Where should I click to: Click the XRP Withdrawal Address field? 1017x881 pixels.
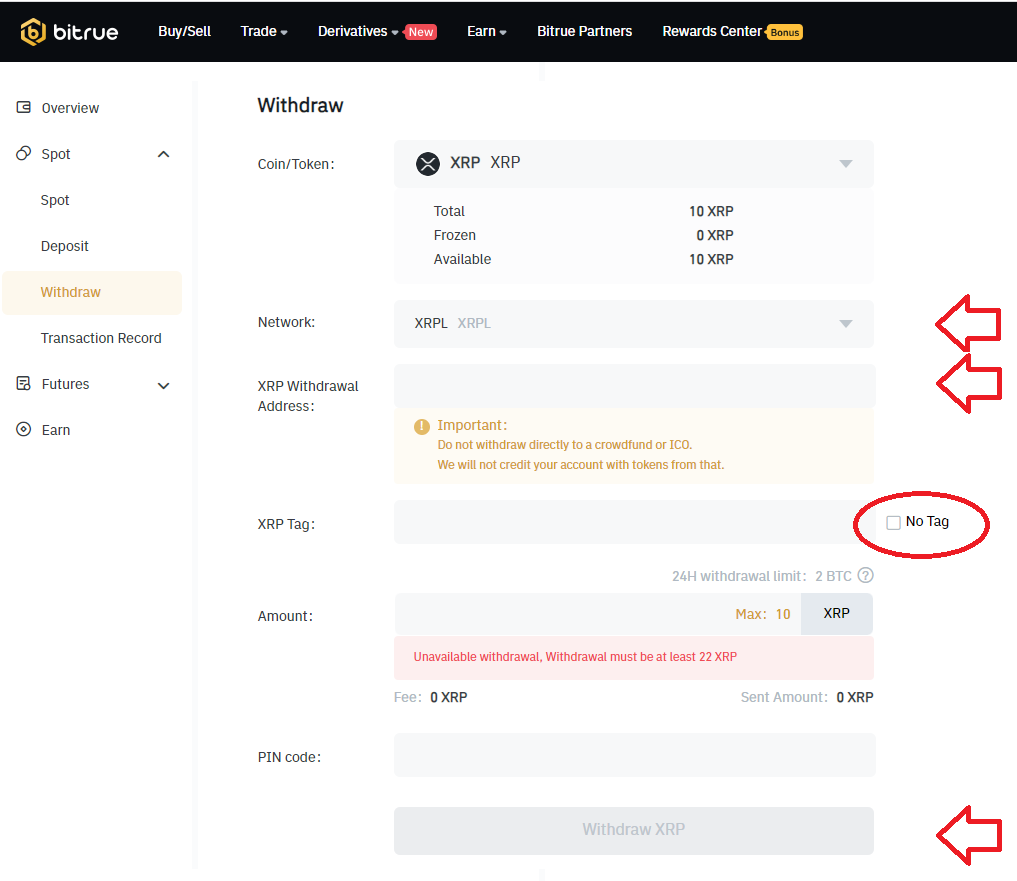click(x=634, y=386)
